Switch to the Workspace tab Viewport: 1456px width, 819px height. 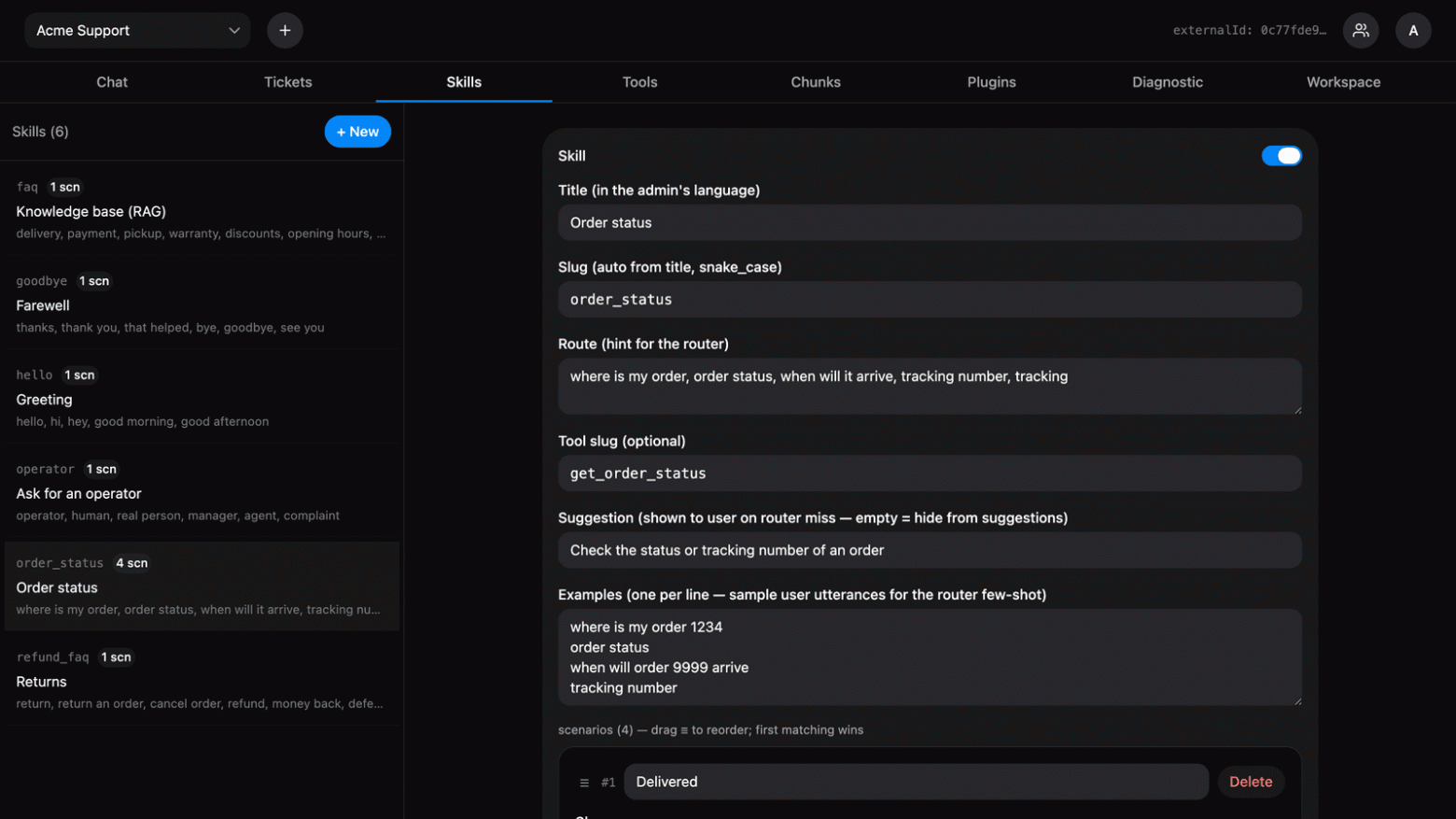(1343, 82)
